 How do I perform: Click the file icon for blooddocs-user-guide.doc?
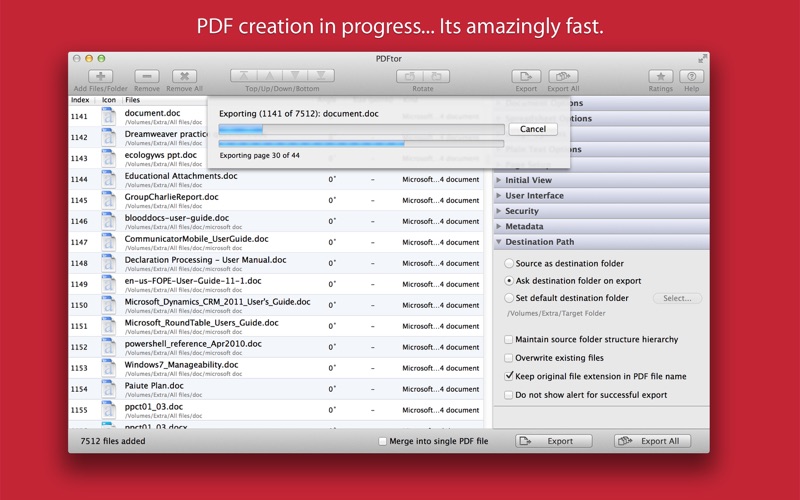click(108, 221)
